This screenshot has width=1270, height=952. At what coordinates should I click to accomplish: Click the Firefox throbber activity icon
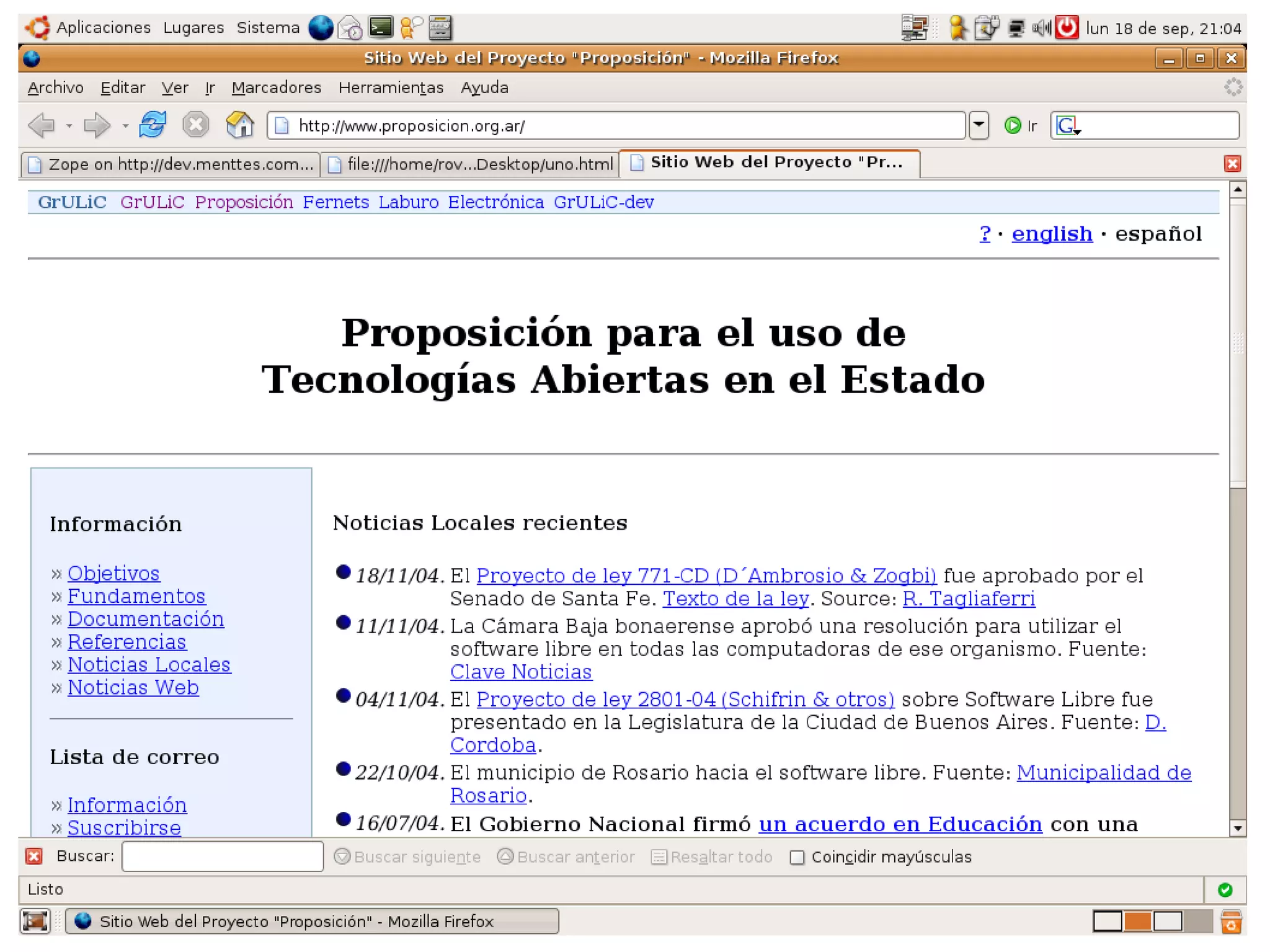(x=1233, y=87)
